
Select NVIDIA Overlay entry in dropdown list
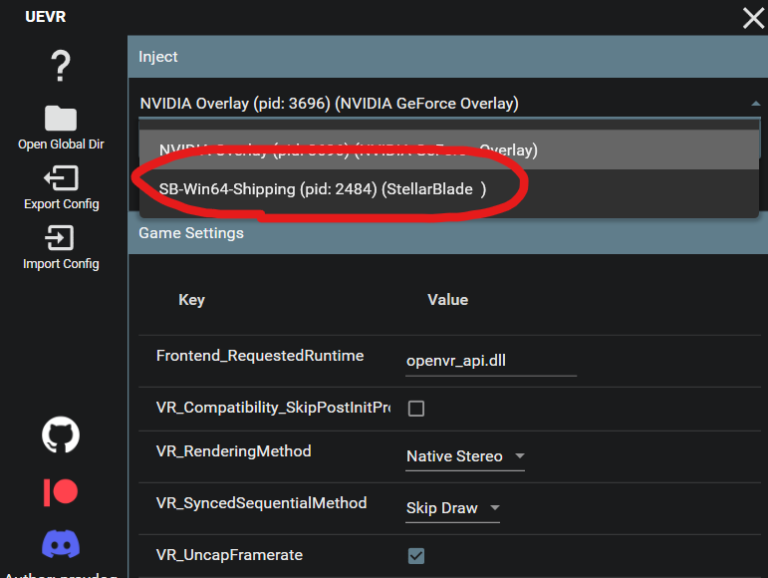coord(348,150)
